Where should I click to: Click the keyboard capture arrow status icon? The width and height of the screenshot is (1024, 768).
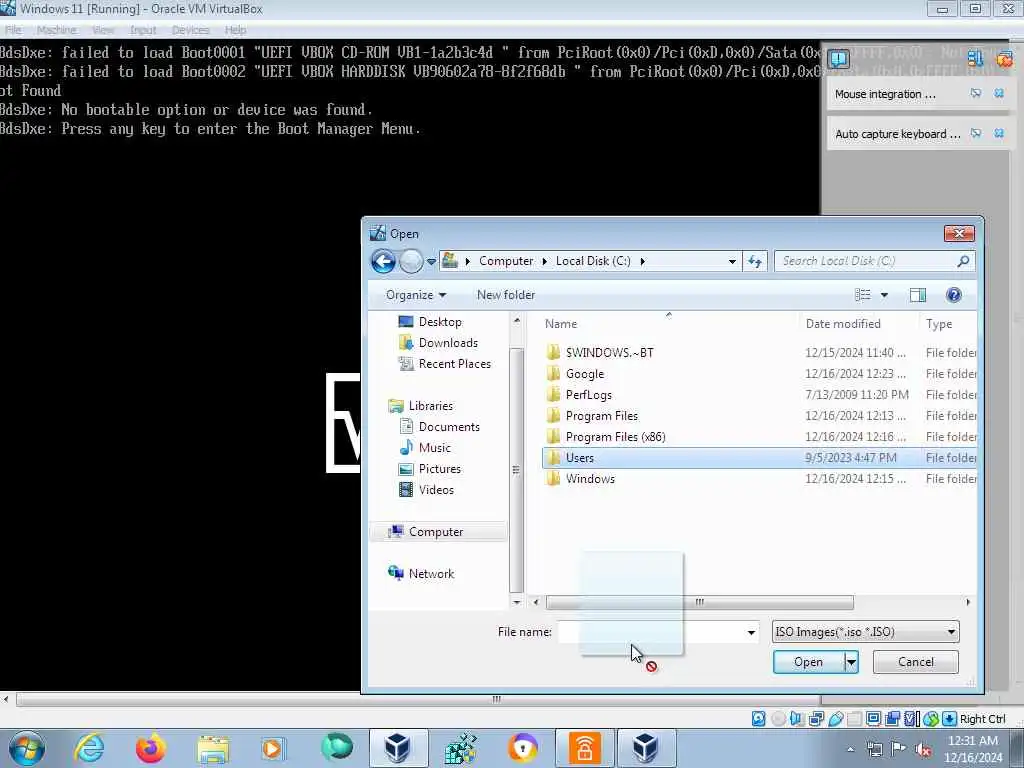click(950, 718)
